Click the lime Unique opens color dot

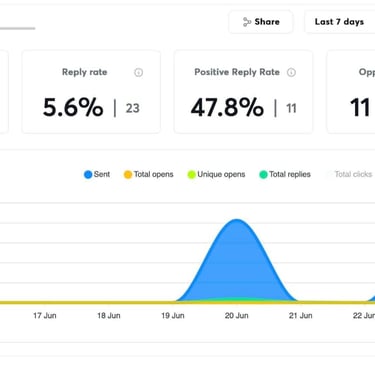coord(191,175)
